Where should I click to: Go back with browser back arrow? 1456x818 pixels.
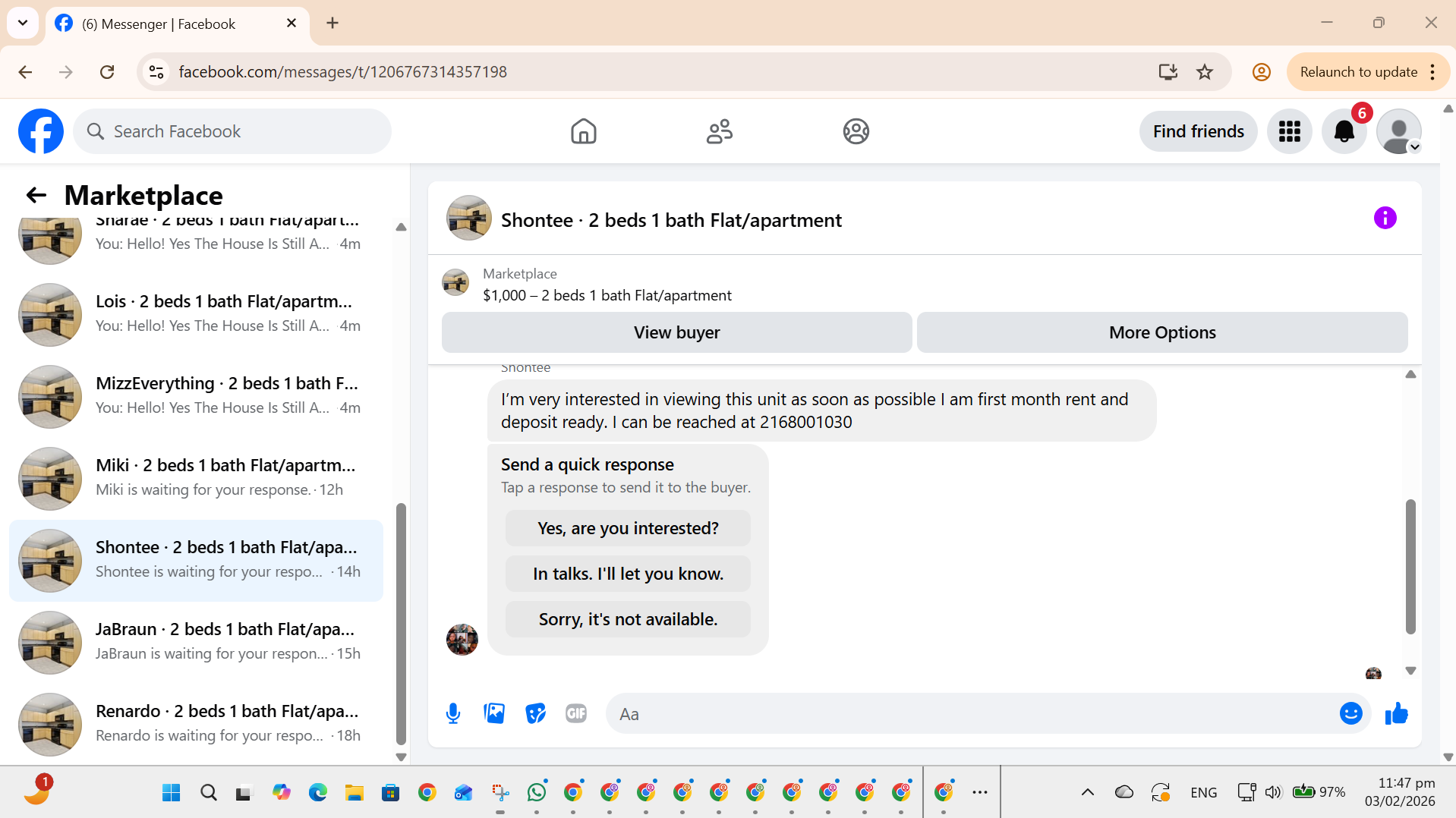(25, 72)
